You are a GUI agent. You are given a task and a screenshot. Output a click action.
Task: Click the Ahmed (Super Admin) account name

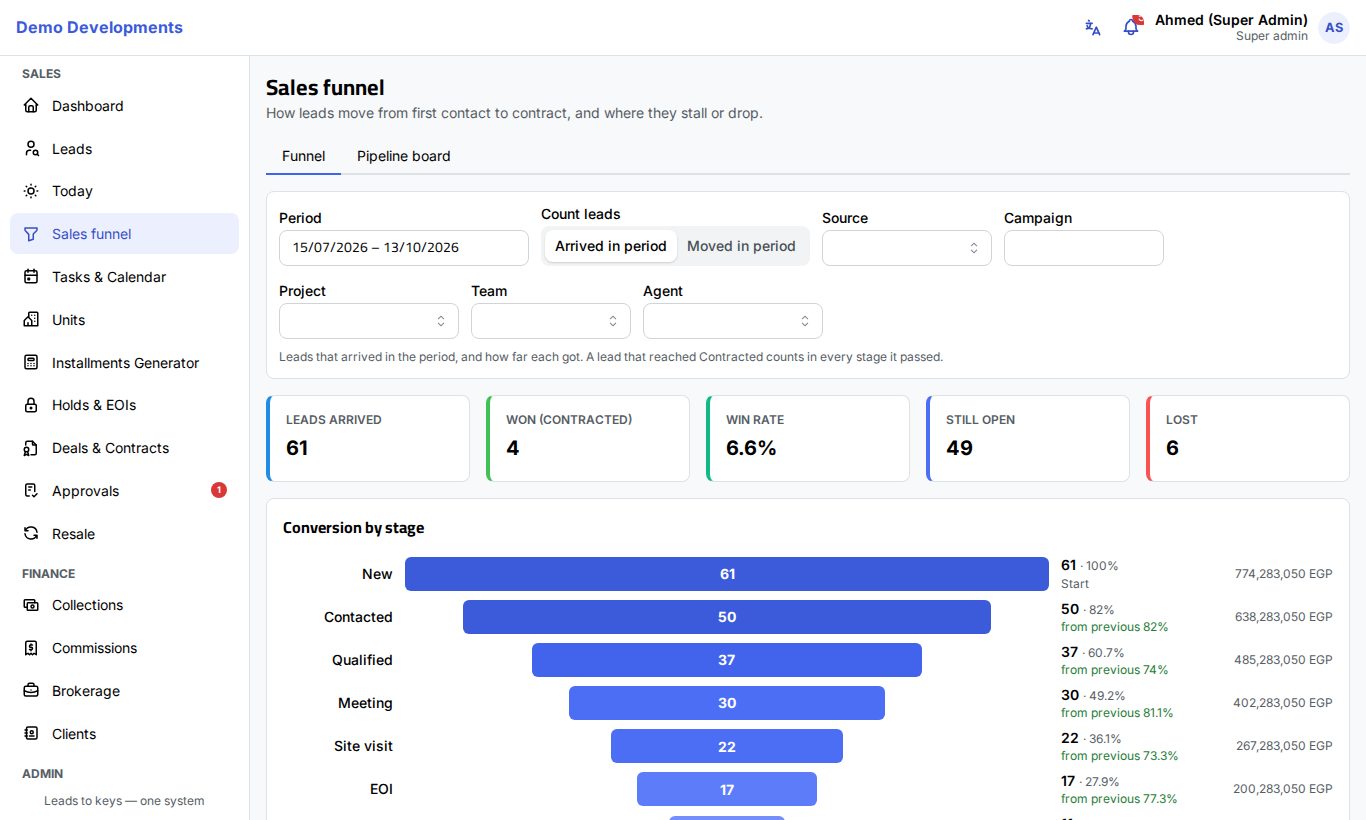[1231, 20]
